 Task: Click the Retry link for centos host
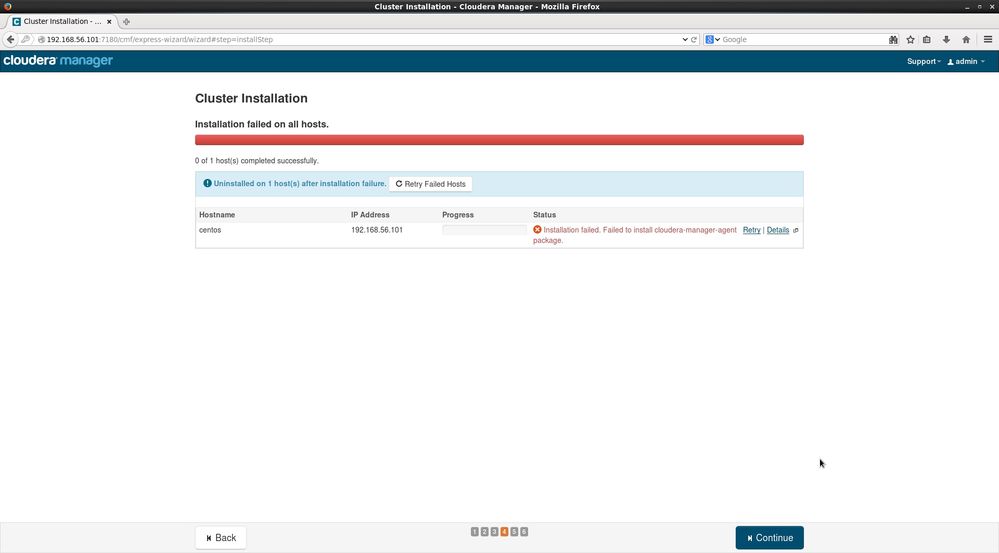tap(751, 230)
